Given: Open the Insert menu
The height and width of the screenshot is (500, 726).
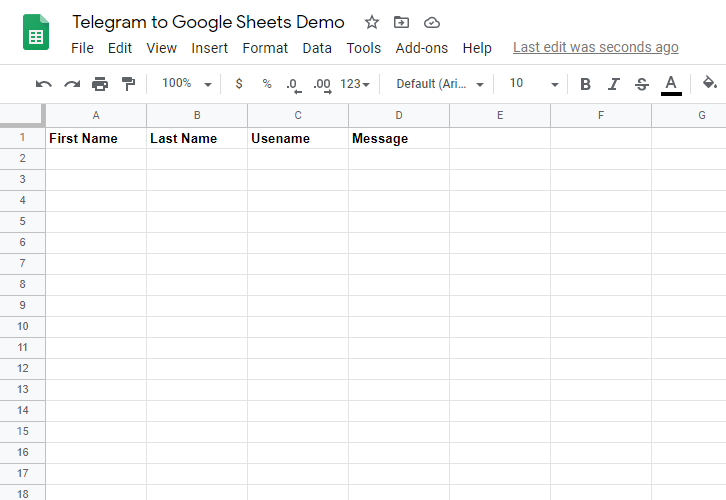Looking at the screenshot, I should pyautogui.click(x=209, y=48).
